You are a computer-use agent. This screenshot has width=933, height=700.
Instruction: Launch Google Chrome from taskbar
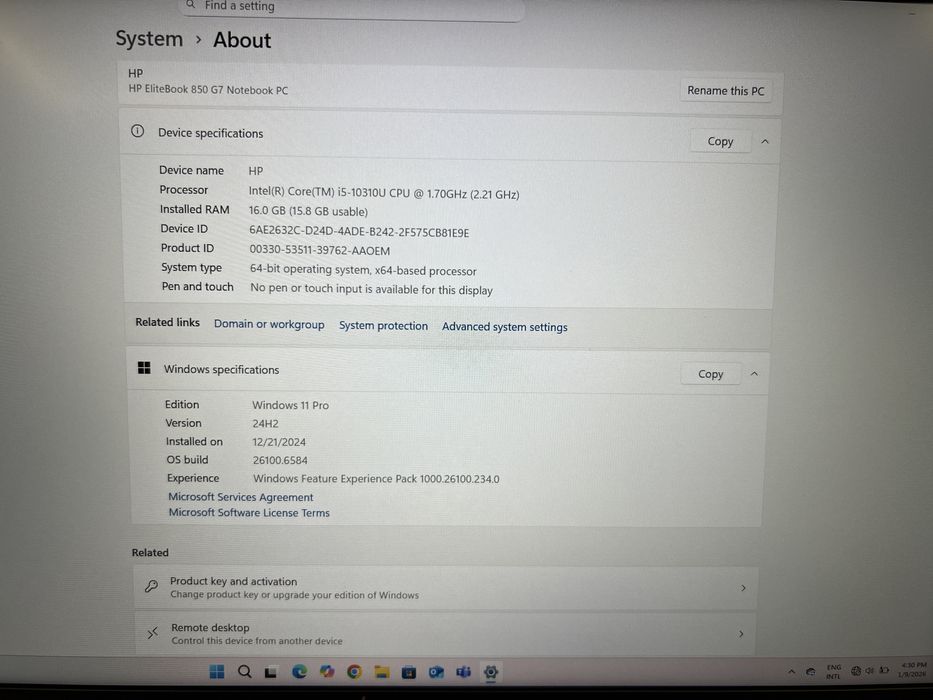click(x=354, y=671)
